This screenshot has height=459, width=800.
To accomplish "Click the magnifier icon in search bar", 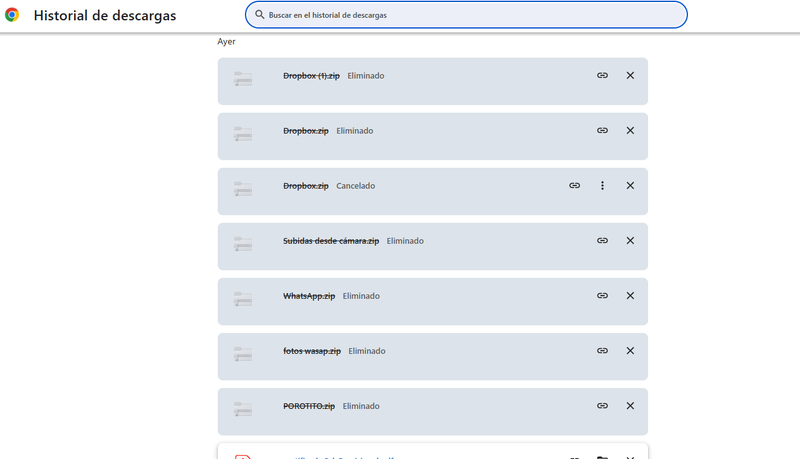I will (260, 15).
